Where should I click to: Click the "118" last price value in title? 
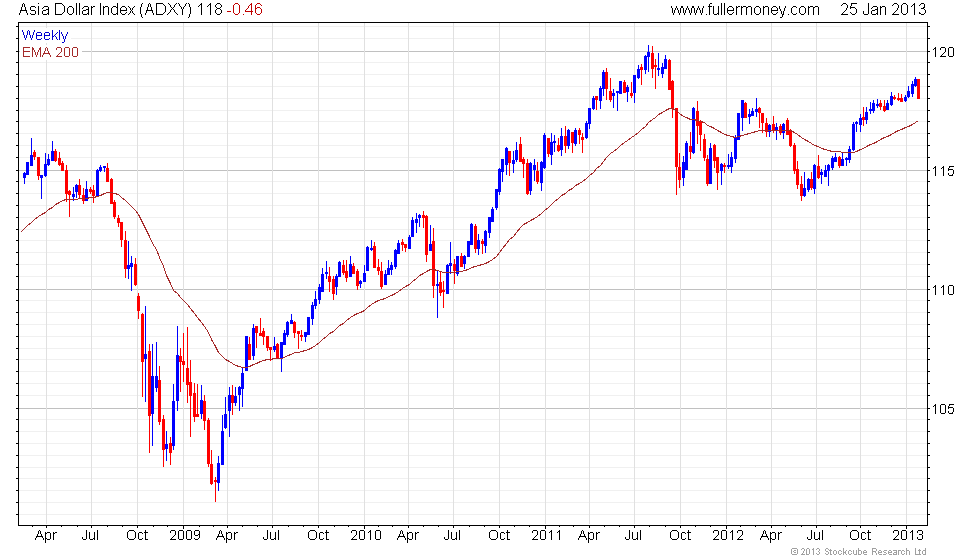pyautogui.click(x=209, y=10)
